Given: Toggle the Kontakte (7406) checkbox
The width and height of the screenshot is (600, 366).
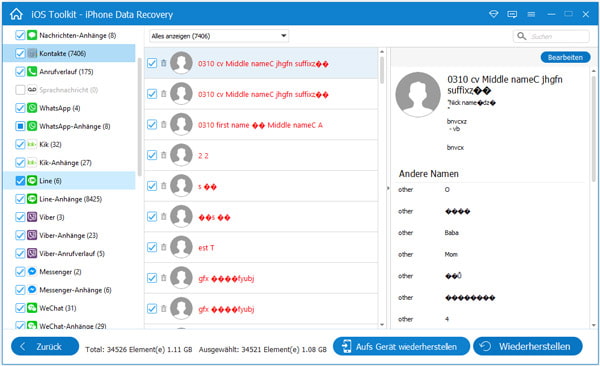Looking at the screenshot, I should pos(20,53).
